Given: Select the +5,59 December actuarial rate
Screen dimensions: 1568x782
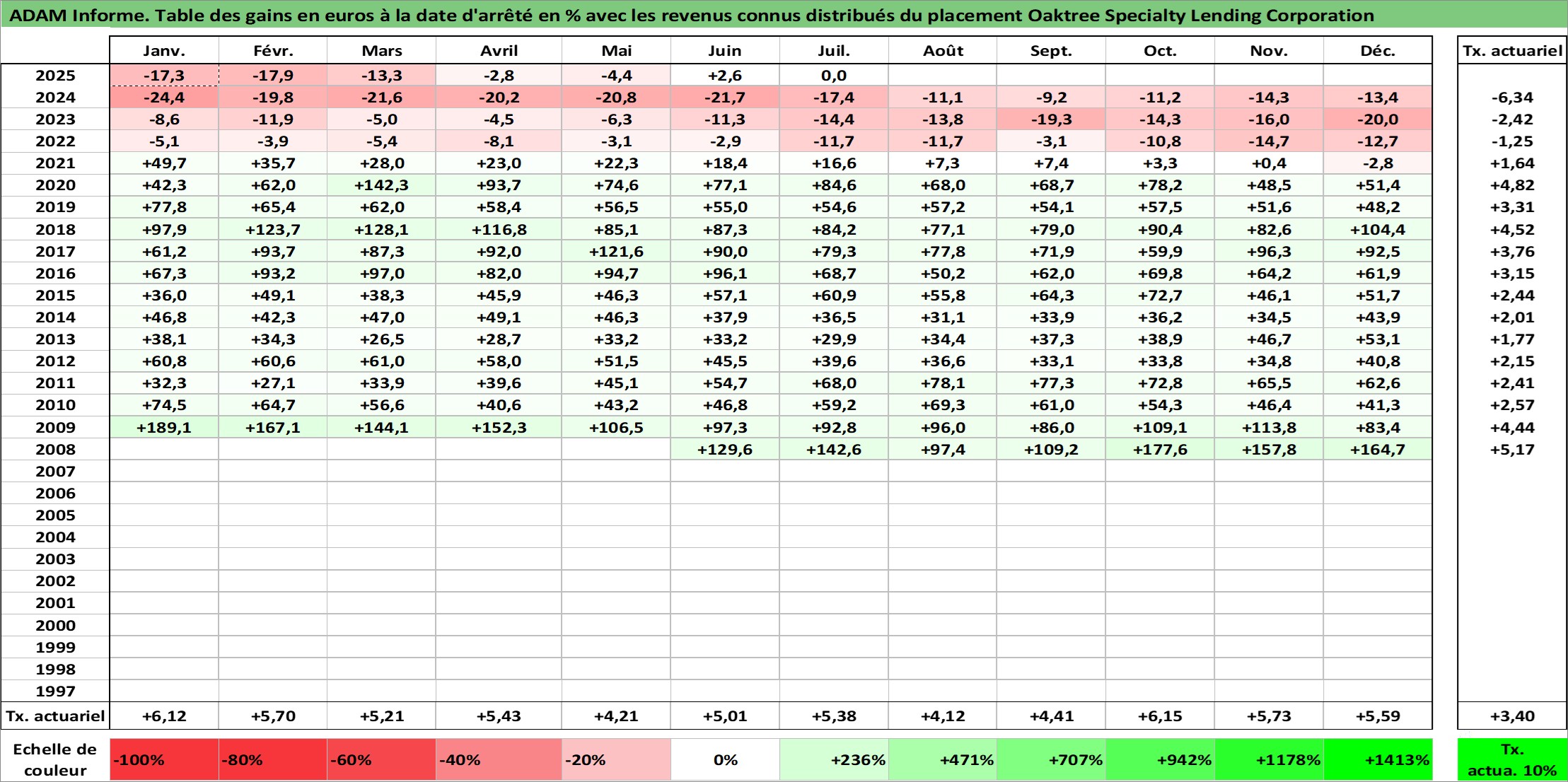Looking at the screenshot, I should [x=1378, y=716].
